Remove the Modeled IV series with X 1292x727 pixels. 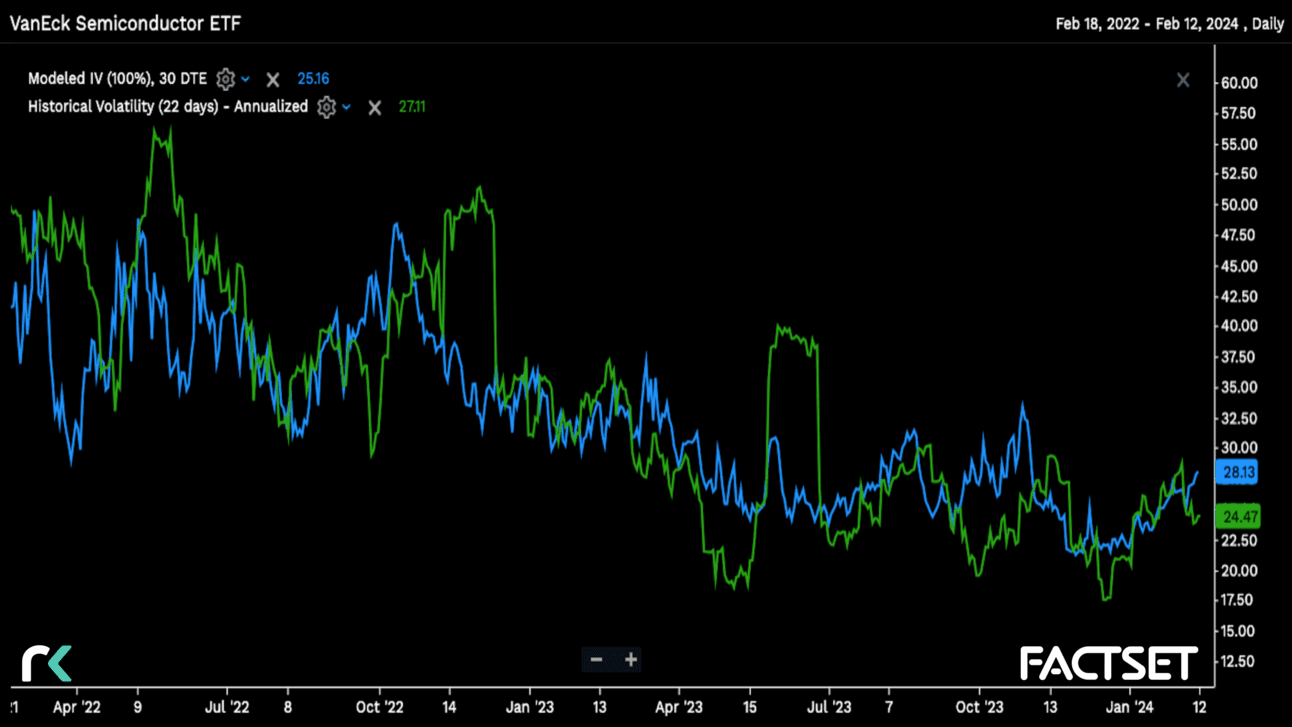273,79
